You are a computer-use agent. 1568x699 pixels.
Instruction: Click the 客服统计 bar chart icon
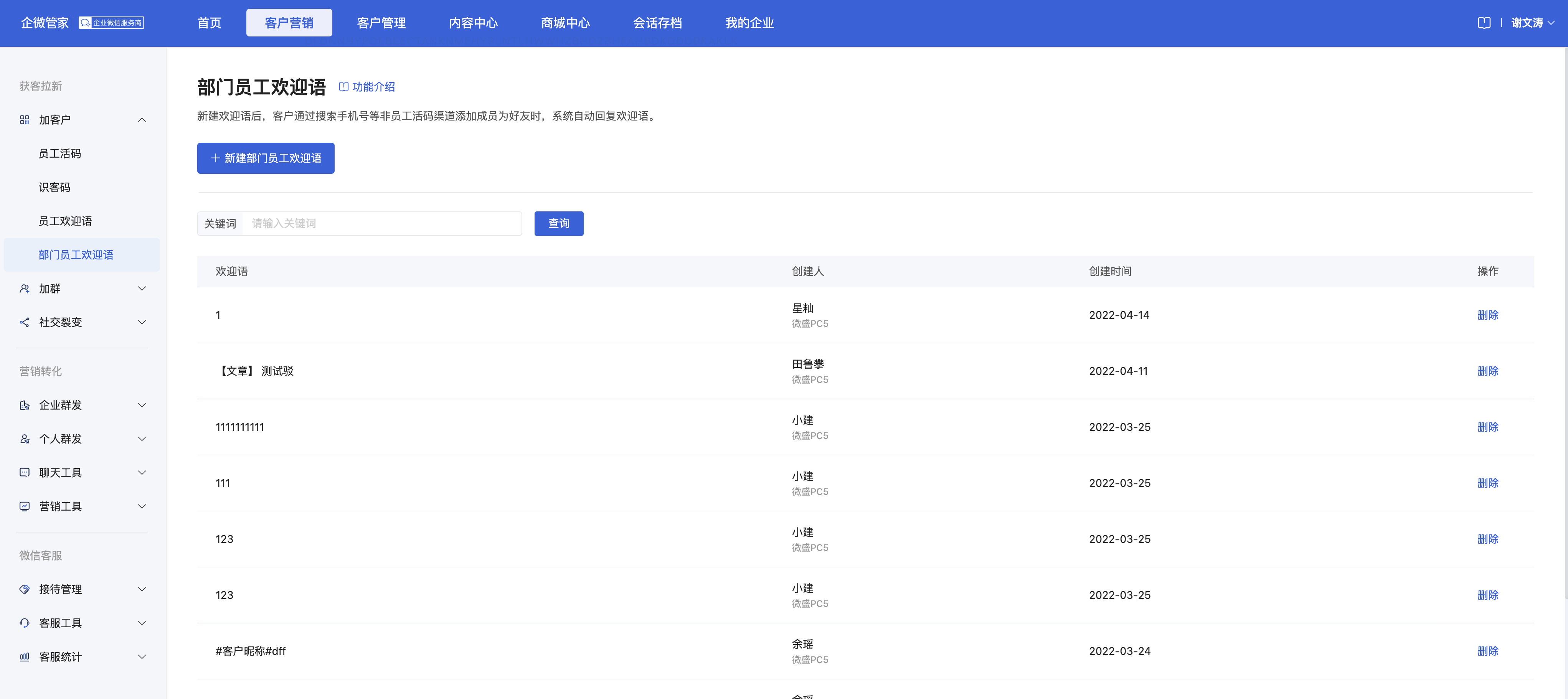coord(24,657)
